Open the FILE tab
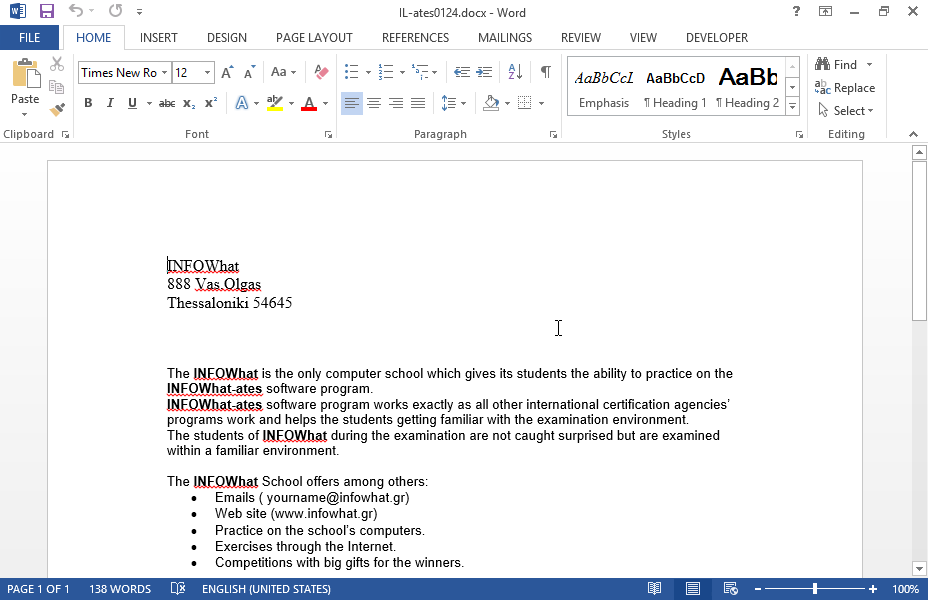This screenshot has width=928, height=600. 30,38
